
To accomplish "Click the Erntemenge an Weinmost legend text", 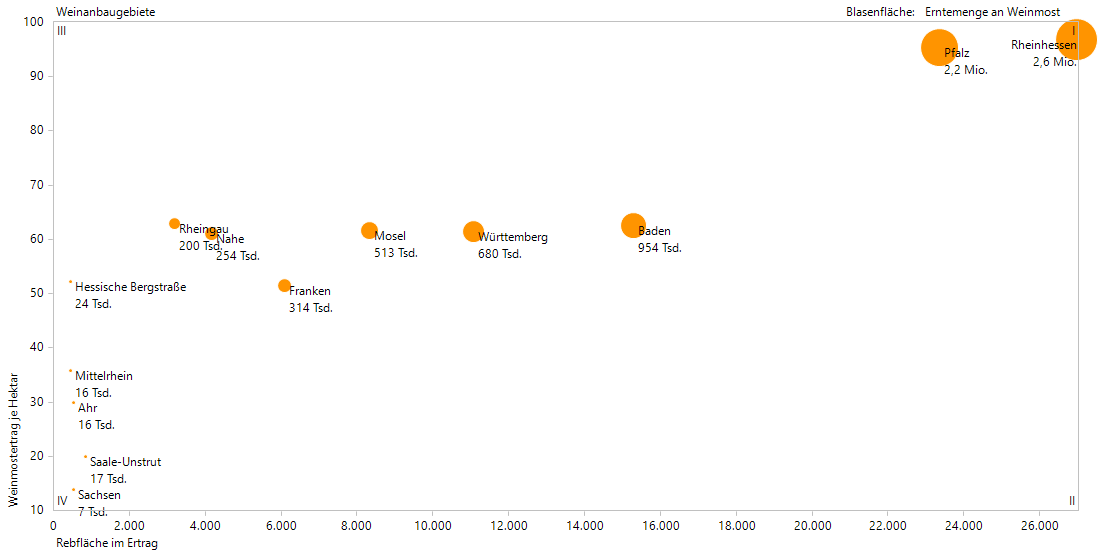I will [993, 11].
